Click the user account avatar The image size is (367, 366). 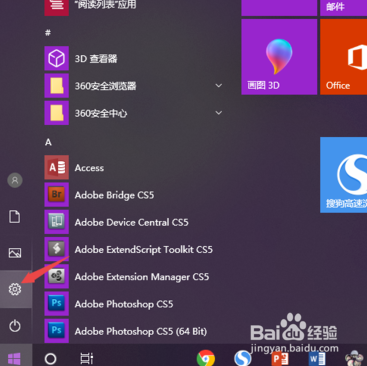(x=15, y=180)
